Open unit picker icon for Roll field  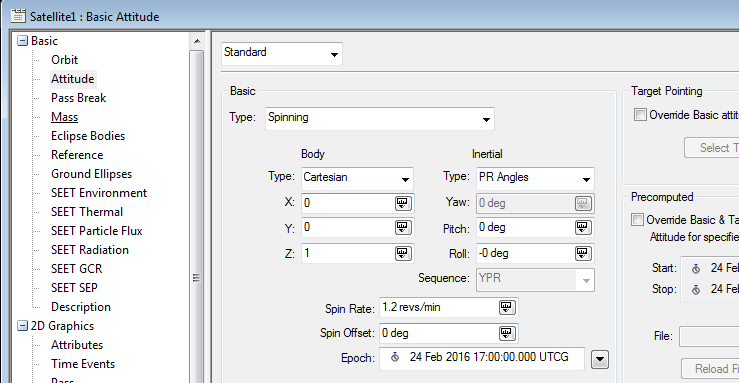(583, 253)
